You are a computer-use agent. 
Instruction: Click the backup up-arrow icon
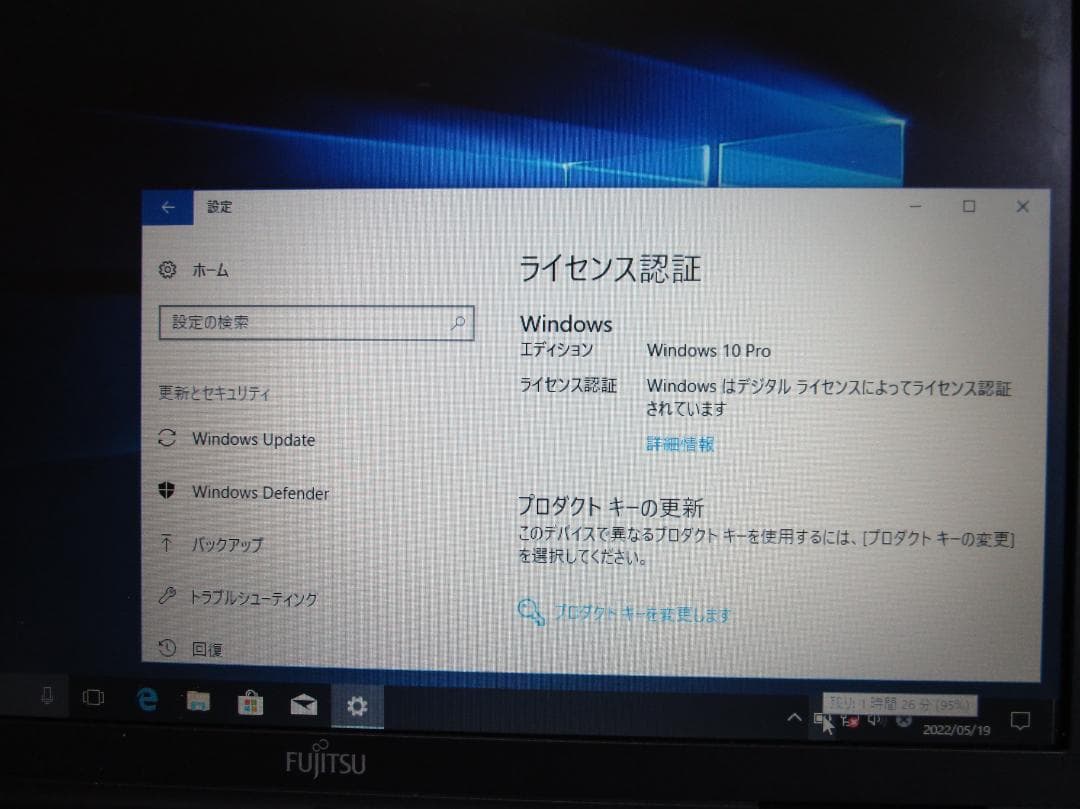(x=166, y=543)
